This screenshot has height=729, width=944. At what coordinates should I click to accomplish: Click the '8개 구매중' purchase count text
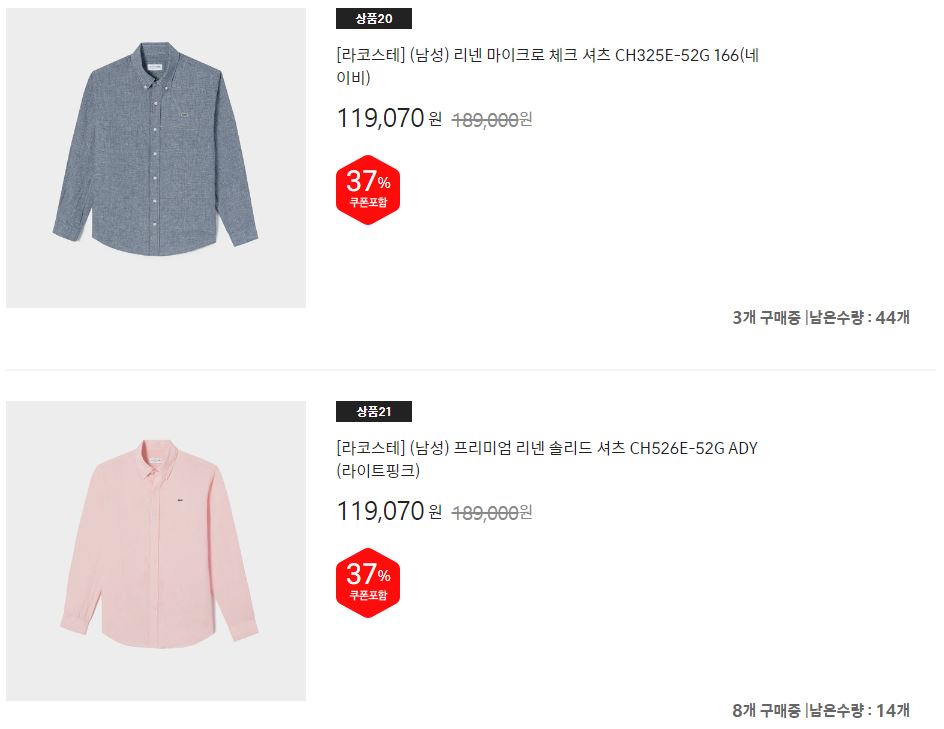766,710
